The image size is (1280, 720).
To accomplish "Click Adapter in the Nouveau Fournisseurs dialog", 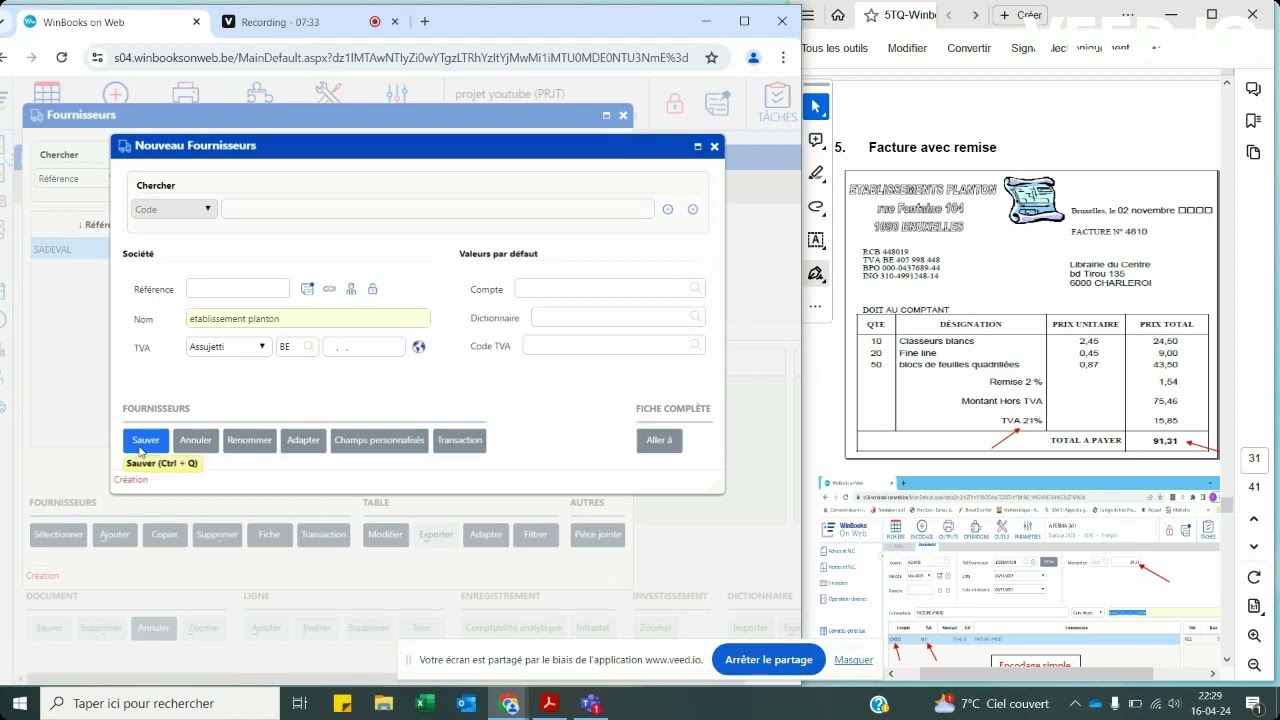I will 303,440.
